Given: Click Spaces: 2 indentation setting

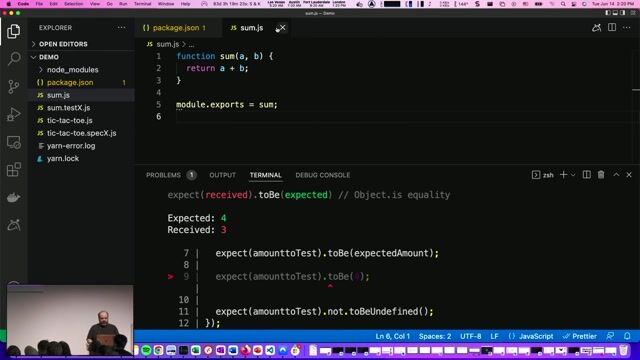Looking at the screenshot, I should click(x=435, y=336).
